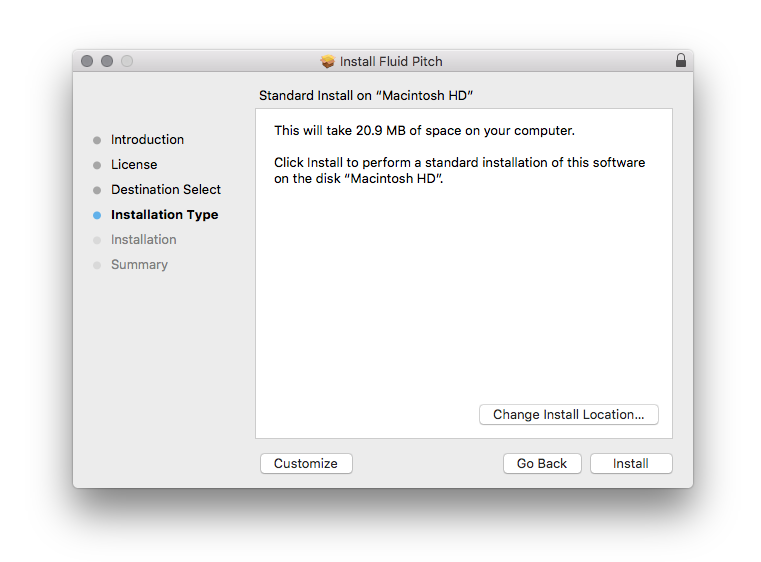Select the Installation Type step label
The image size is (761, 562).
click(x=164, y=215)
